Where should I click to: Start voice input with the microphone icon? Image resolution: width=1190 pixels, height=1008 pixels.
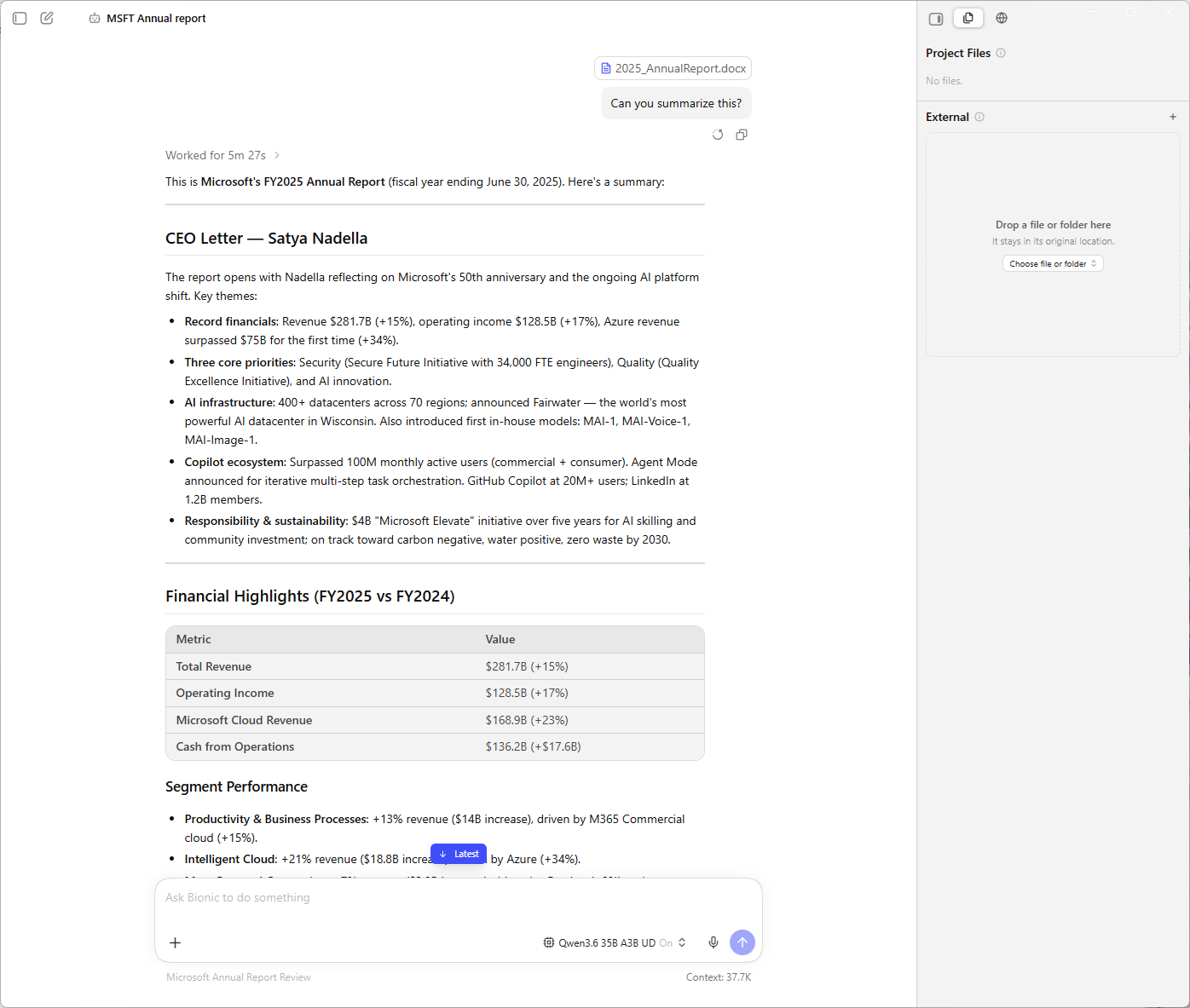[x=713, y=942]
